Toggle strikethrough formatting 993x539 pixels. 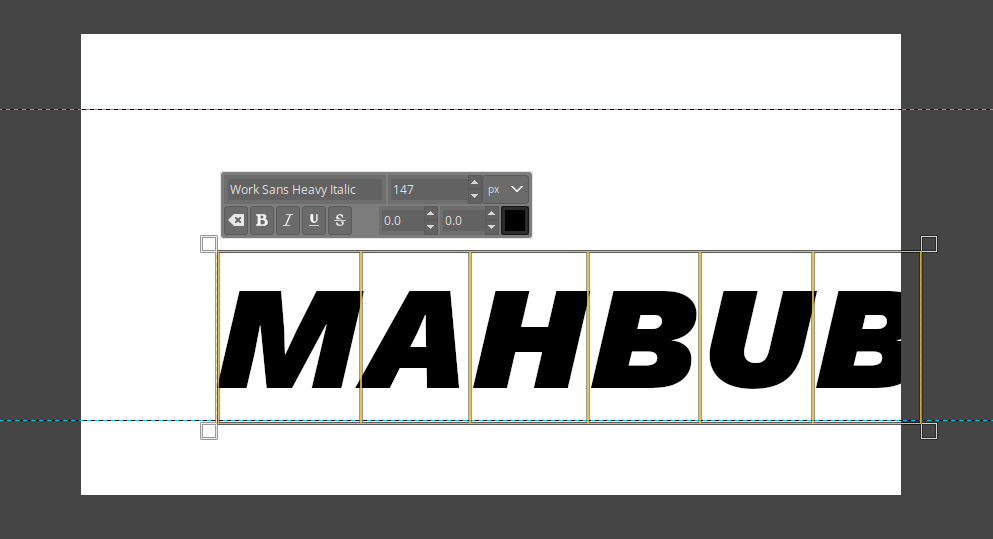(339, 220)
